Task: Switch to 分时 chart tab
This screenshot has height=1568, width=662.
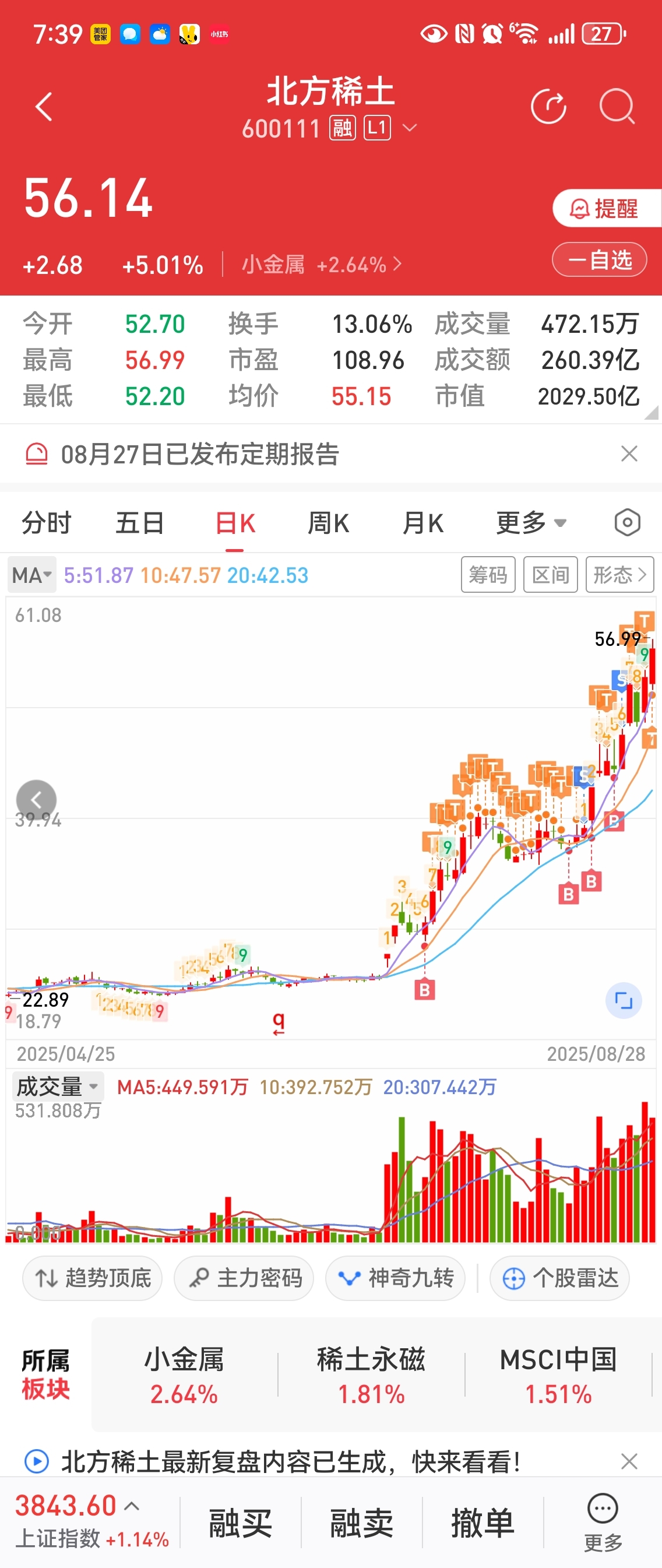Action: click(x=46, y=523)
